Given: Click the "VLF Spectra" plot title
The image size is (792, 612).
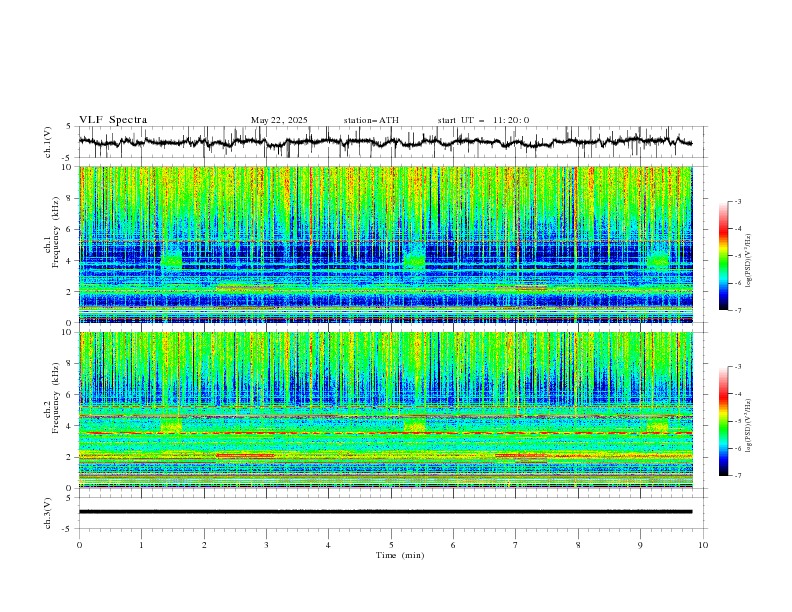Looking at the screenshot, I should pos(113,120).
